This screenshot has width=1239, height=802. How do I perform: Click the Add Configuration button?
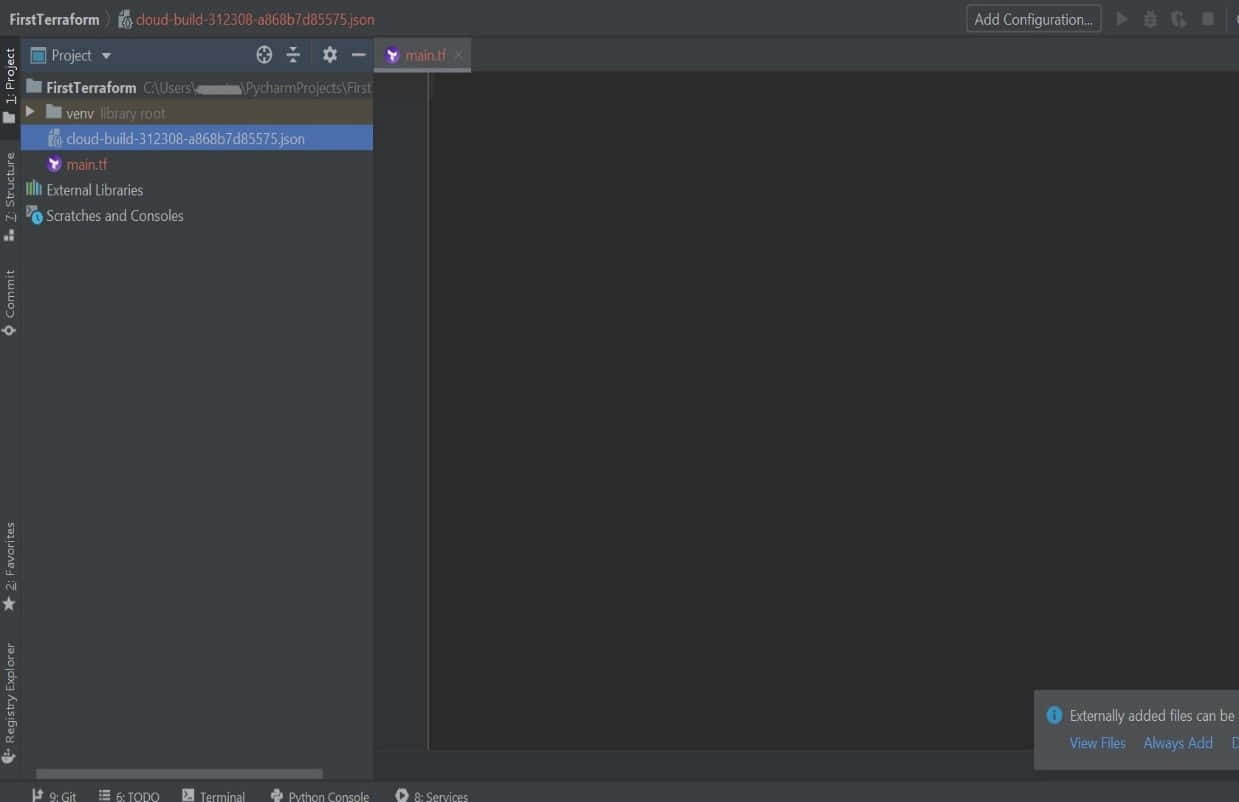pyautogui.click(x=1033, y=19)
